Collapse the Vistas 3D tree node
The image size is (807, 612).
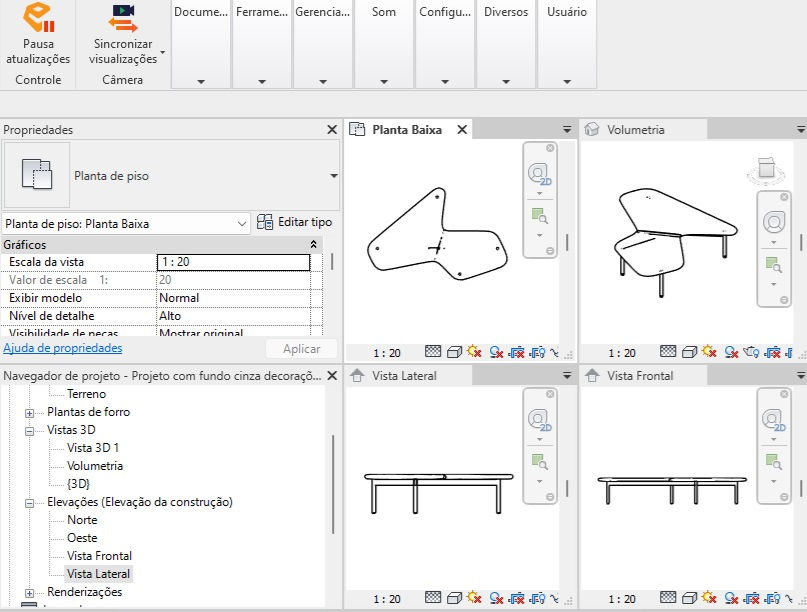tap(30, 431)
